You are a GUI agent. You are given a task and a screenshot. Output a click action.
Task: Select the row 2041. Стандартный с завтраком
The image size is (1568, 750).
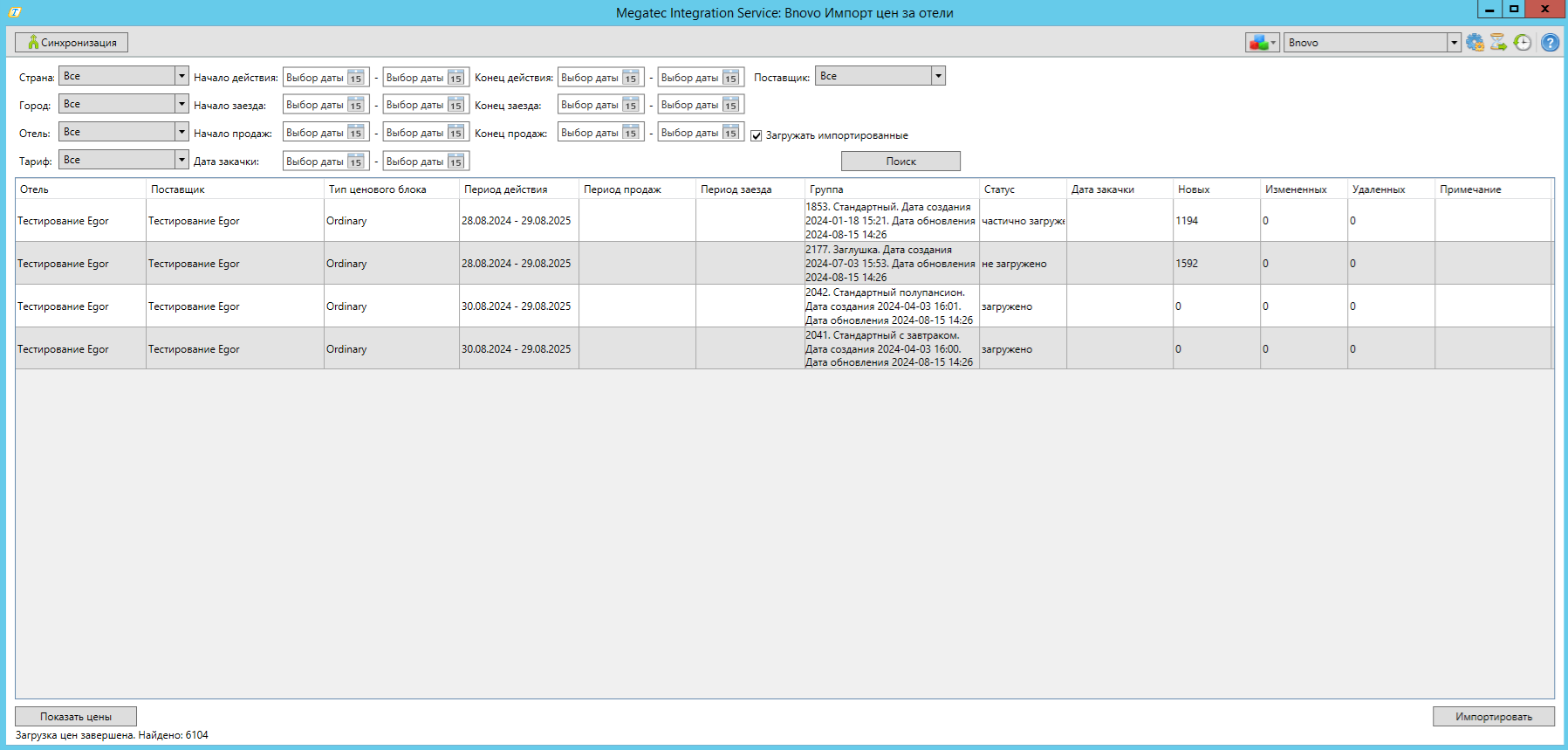tap(784, 349)
